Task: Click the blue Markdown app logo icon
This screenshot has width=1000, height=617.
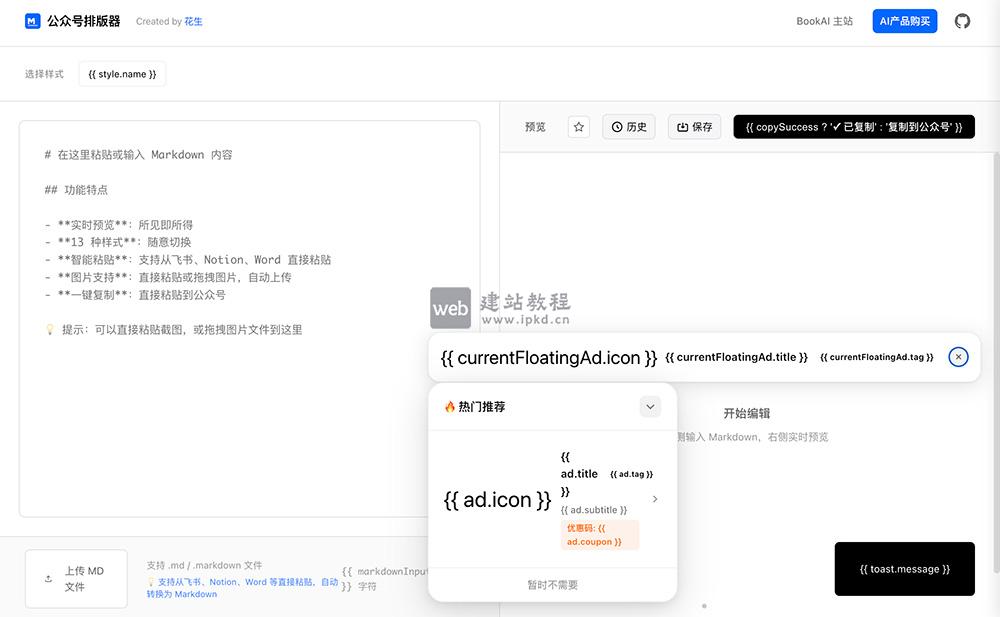Action: click(x=34, y=20)
